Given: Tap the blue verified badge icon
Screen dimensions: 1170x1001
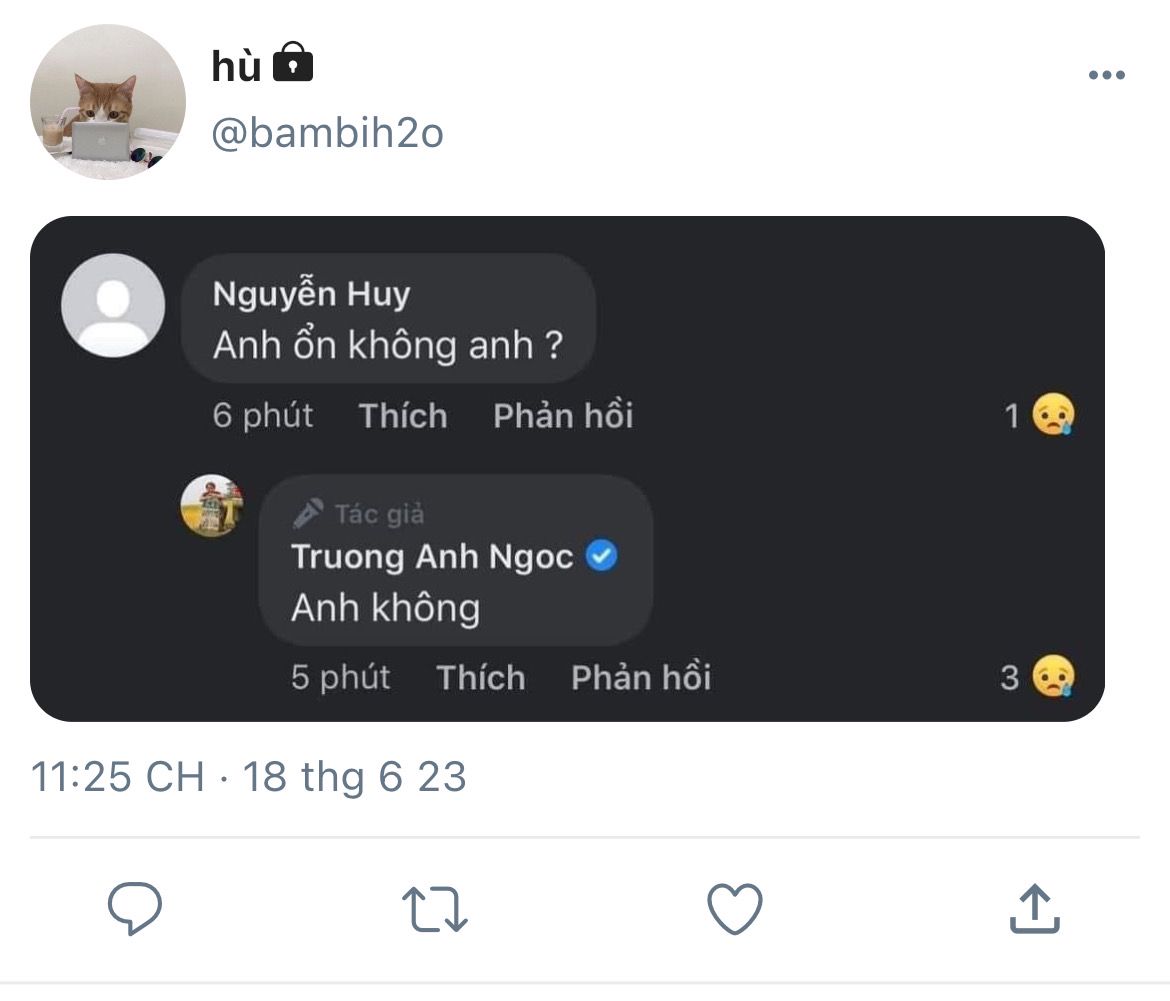Looking at the screenshot, I should click(601, 557).
